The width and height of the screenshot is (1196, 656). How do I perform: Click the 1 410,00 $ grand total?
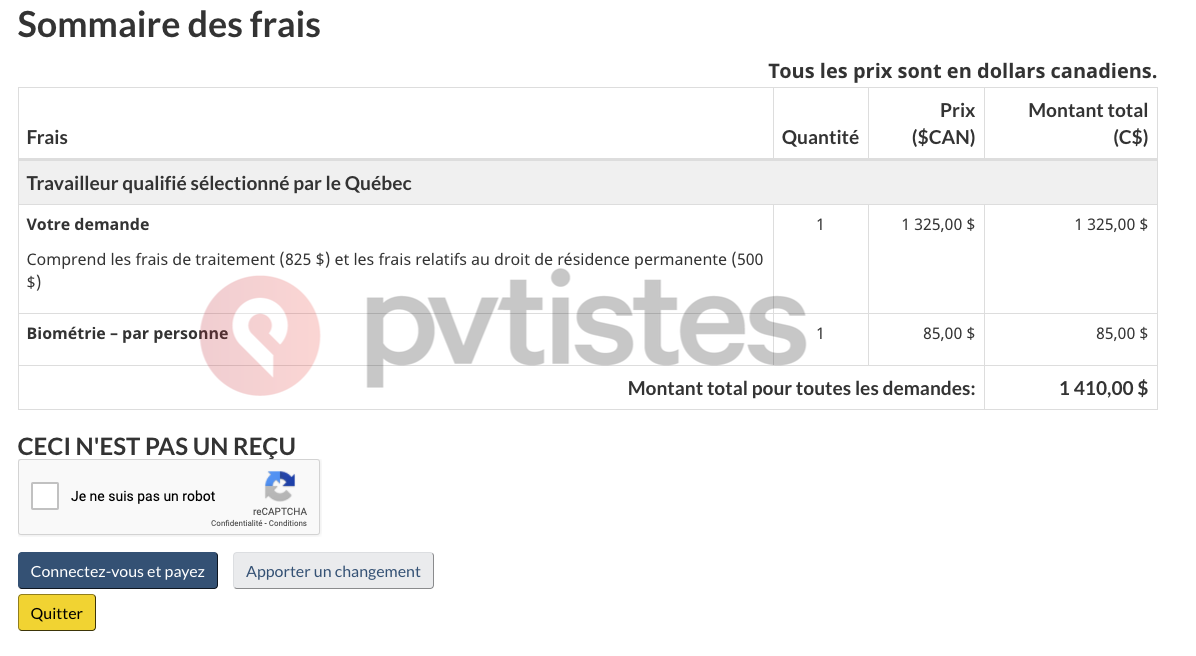(x=1103, y=388)
